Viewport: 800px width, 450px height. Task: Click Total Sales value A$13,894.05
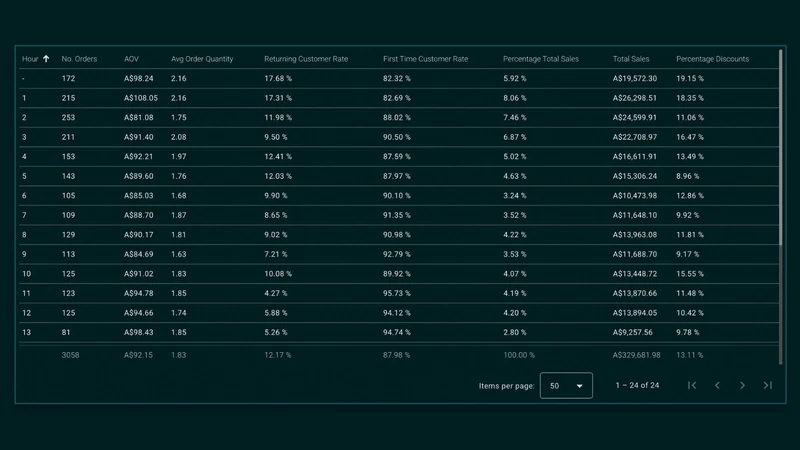(x=635, y=313)
